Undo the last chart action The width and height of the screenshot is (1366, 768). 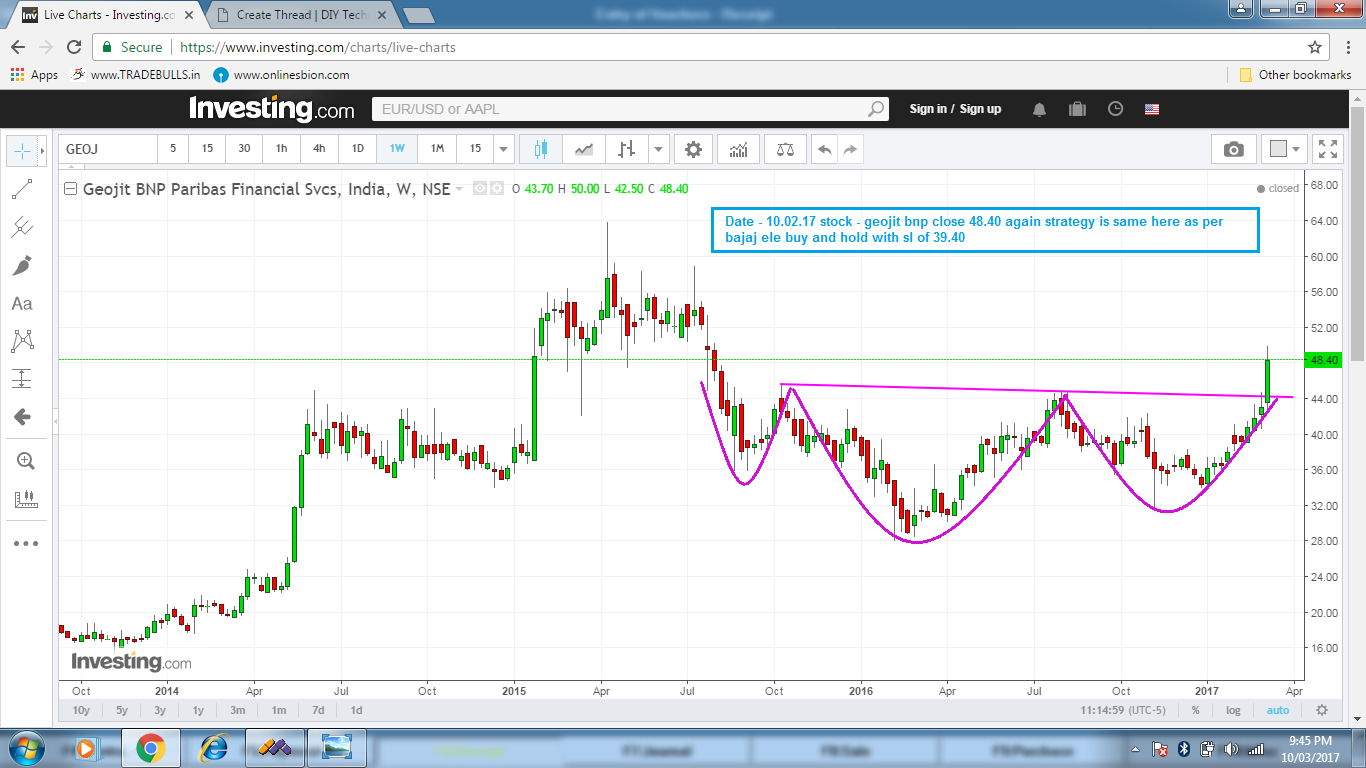tap(824, 149)
